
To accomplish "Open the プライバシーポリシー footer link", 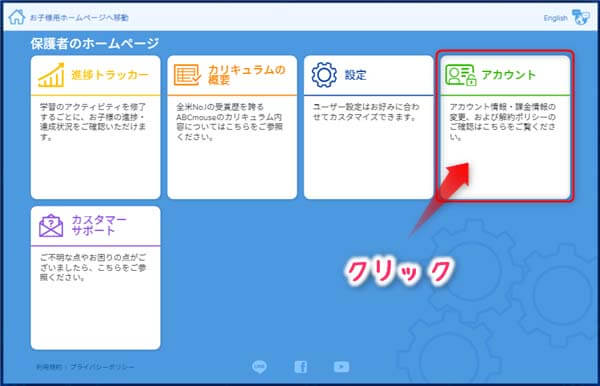I will pos(103,367).
